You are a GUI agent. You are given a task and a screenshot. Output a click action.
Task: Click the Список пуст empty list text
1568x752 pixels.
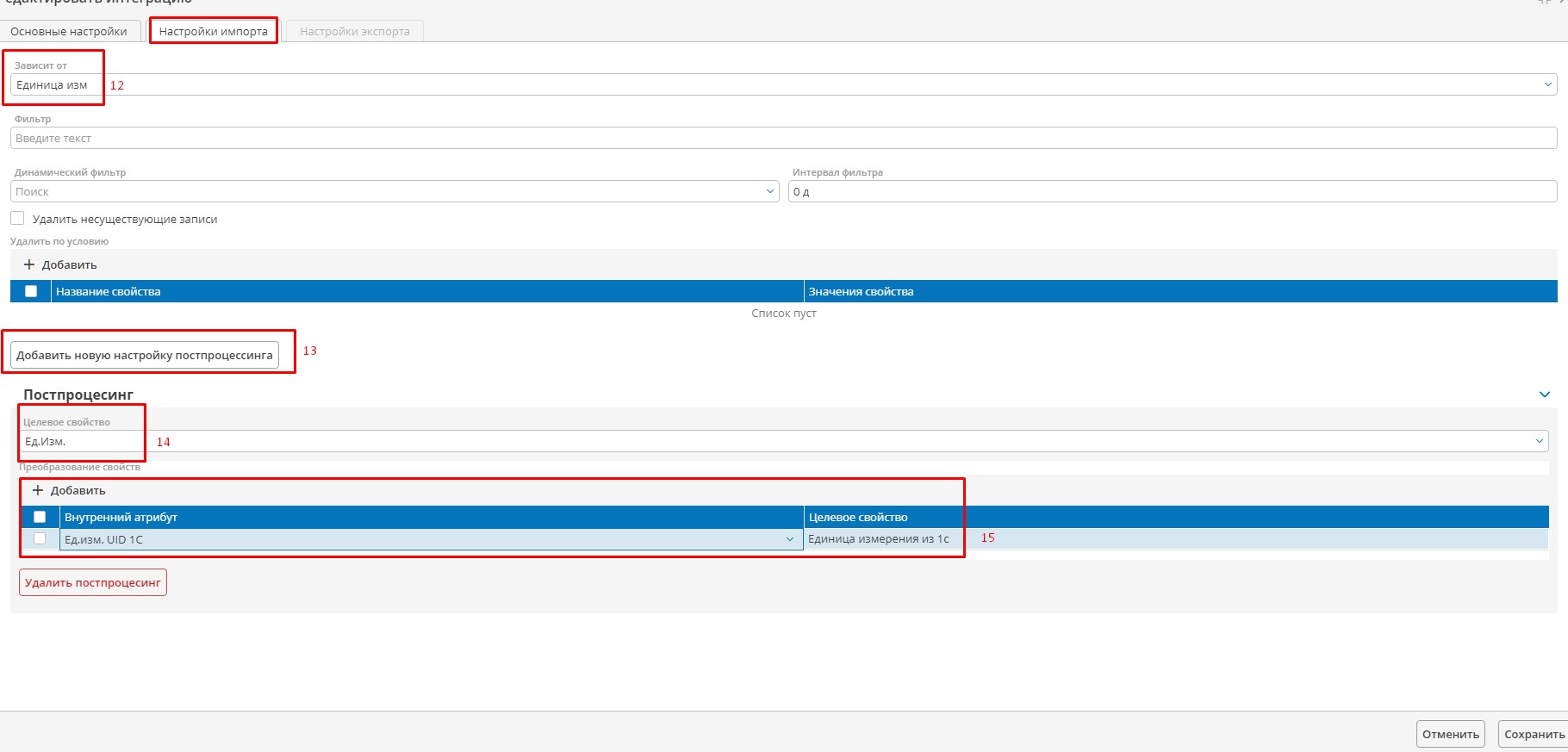pos(784,314)
